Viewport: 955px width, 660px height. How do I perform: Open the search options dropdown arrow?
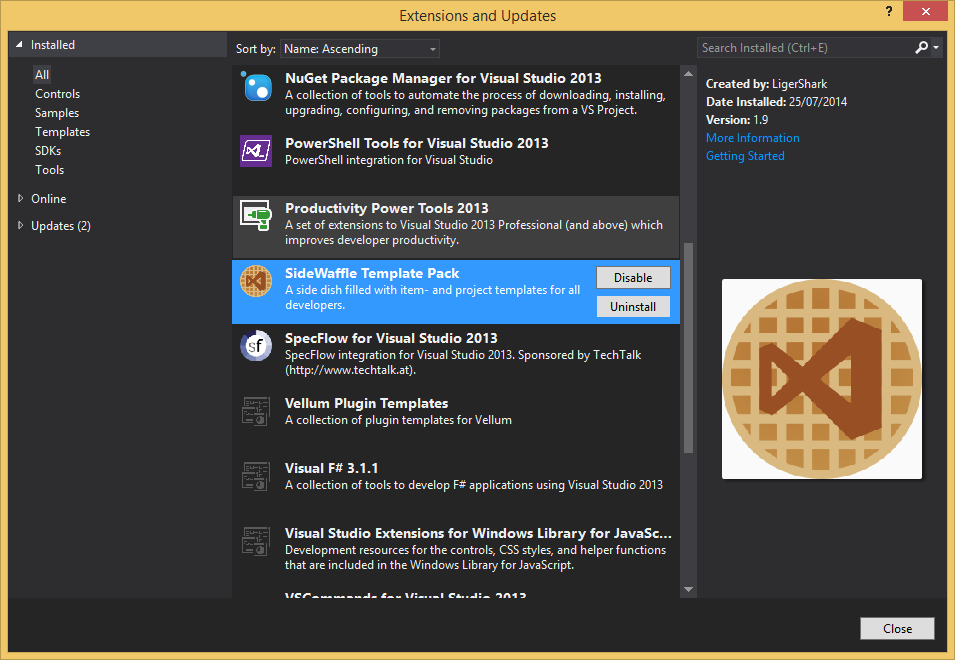pyautogui.click(x=936, y=47)
